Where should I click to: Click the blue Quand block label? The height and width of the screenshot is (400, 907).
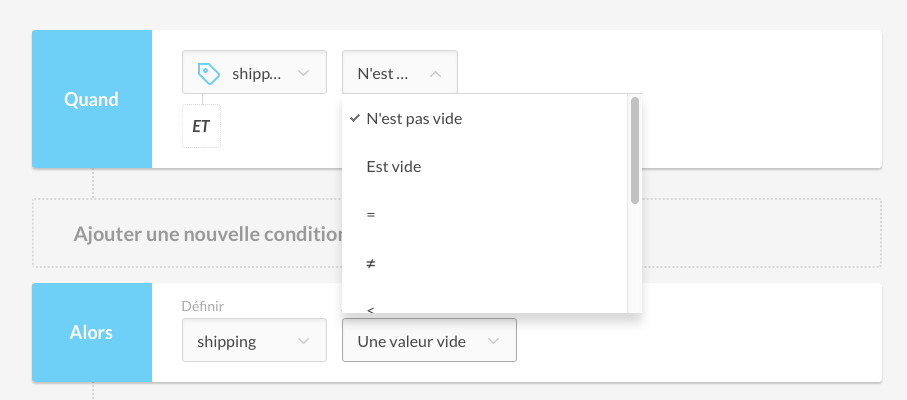(92, 99)
